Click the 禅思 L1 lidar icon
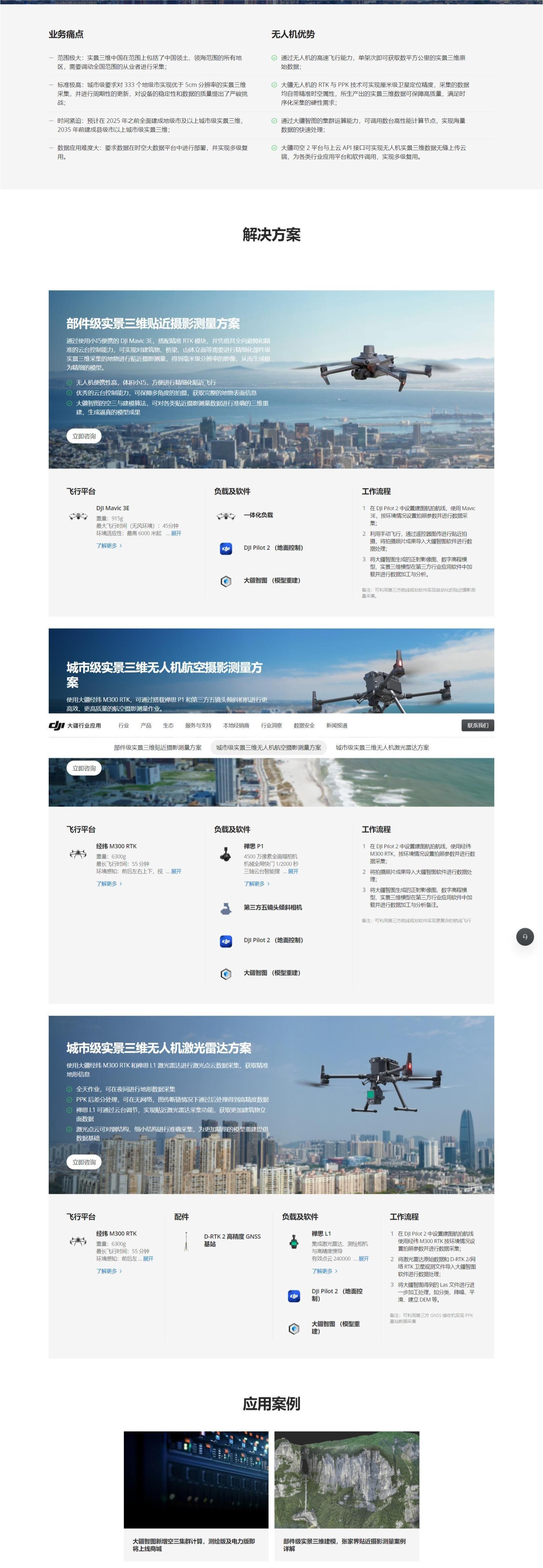Viewport: 543px width, 1568px height. pyautogui.click(x=294, y=1241)
